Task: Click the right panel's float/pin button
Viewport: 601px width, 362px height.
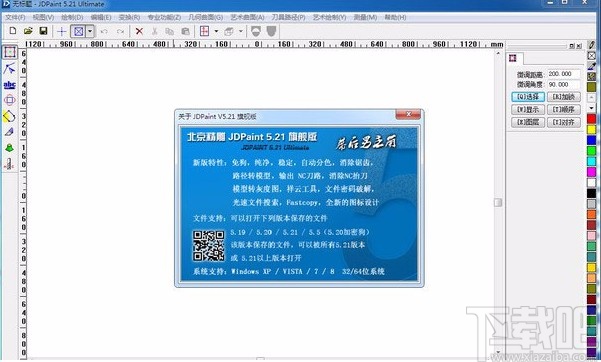Action: click(572, 46)
